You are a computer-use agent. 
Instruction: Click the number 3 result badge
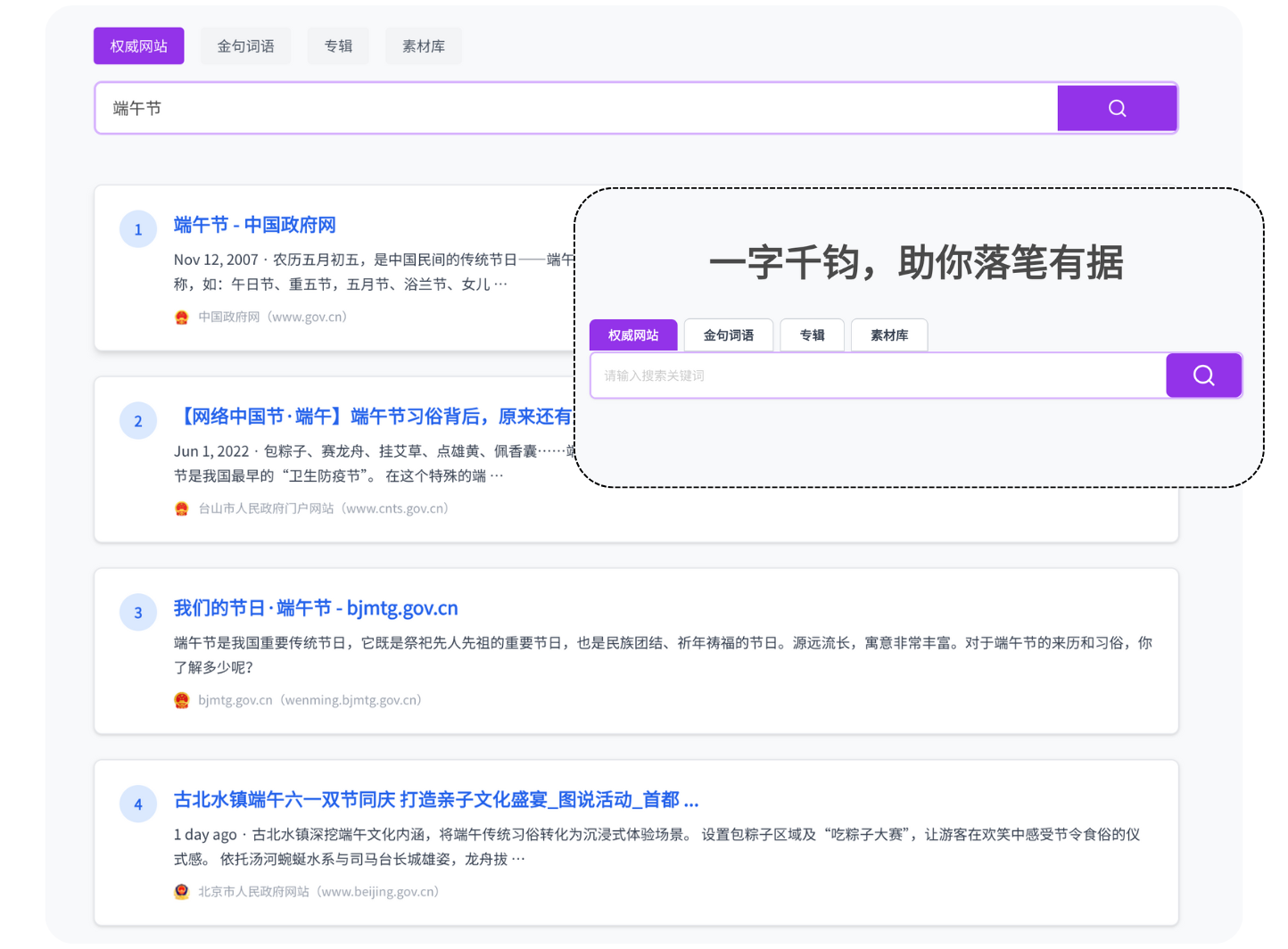pyautogui.click(x=138, y=613)
